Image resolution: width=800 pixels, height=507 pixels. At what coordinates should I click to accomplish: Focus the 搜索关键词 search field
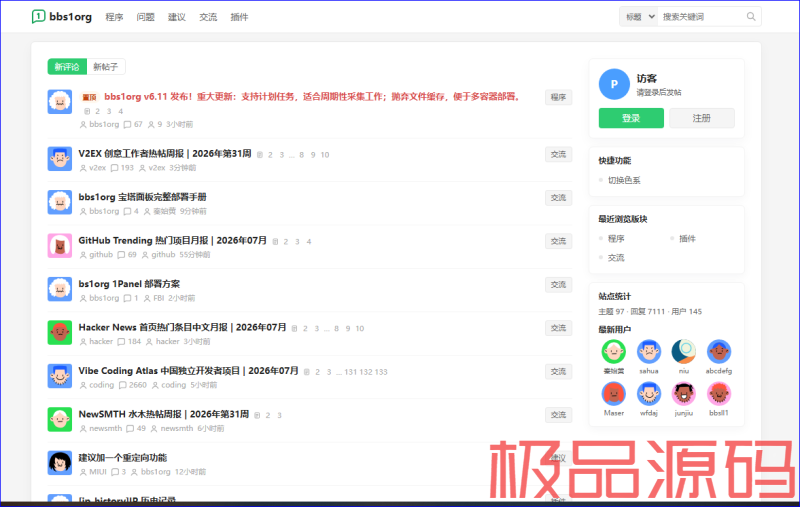click(x=702, y=17)
